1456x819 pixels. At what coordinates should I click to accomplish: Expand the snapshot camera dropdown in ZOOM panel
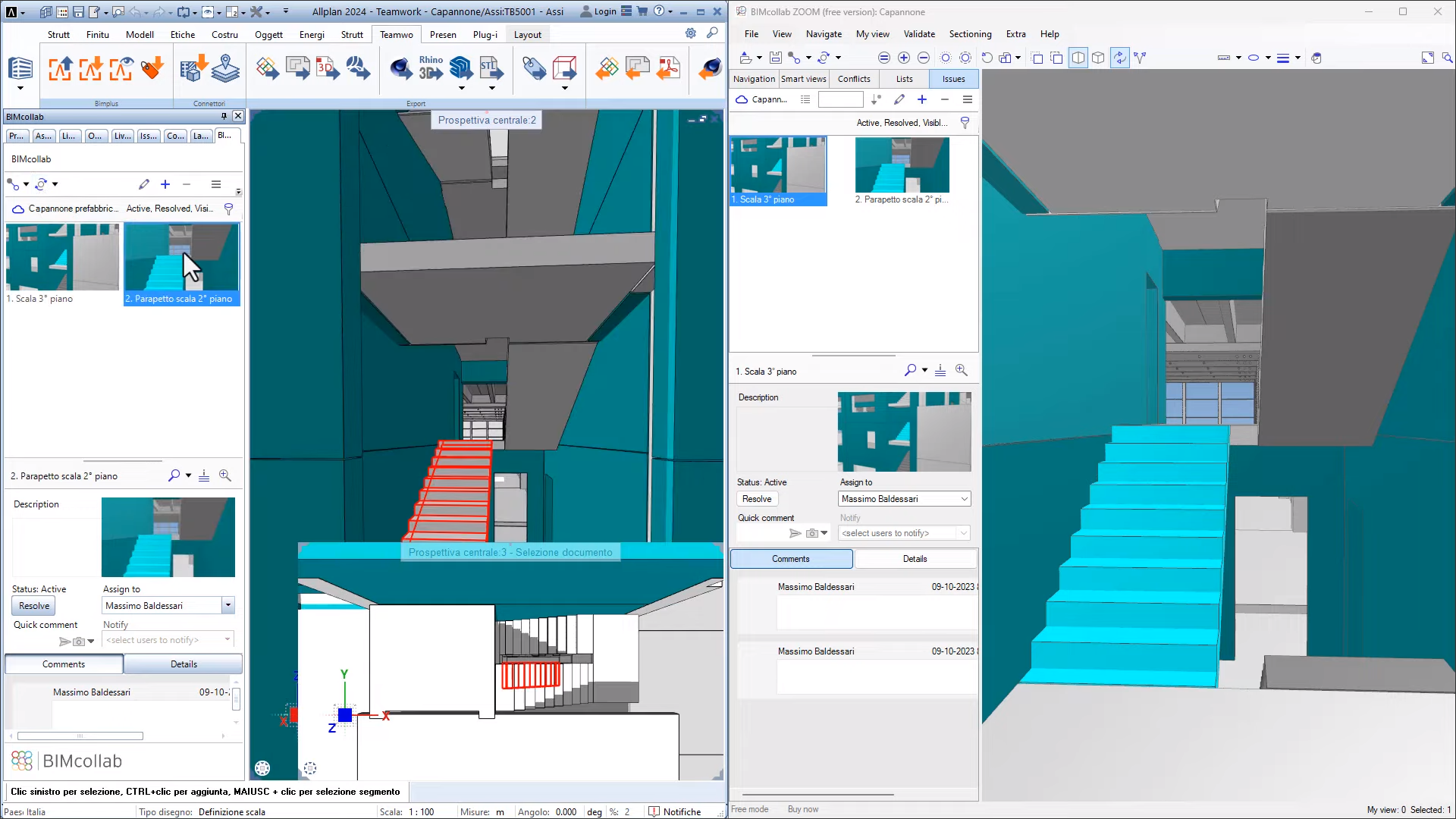click(824, 533)
